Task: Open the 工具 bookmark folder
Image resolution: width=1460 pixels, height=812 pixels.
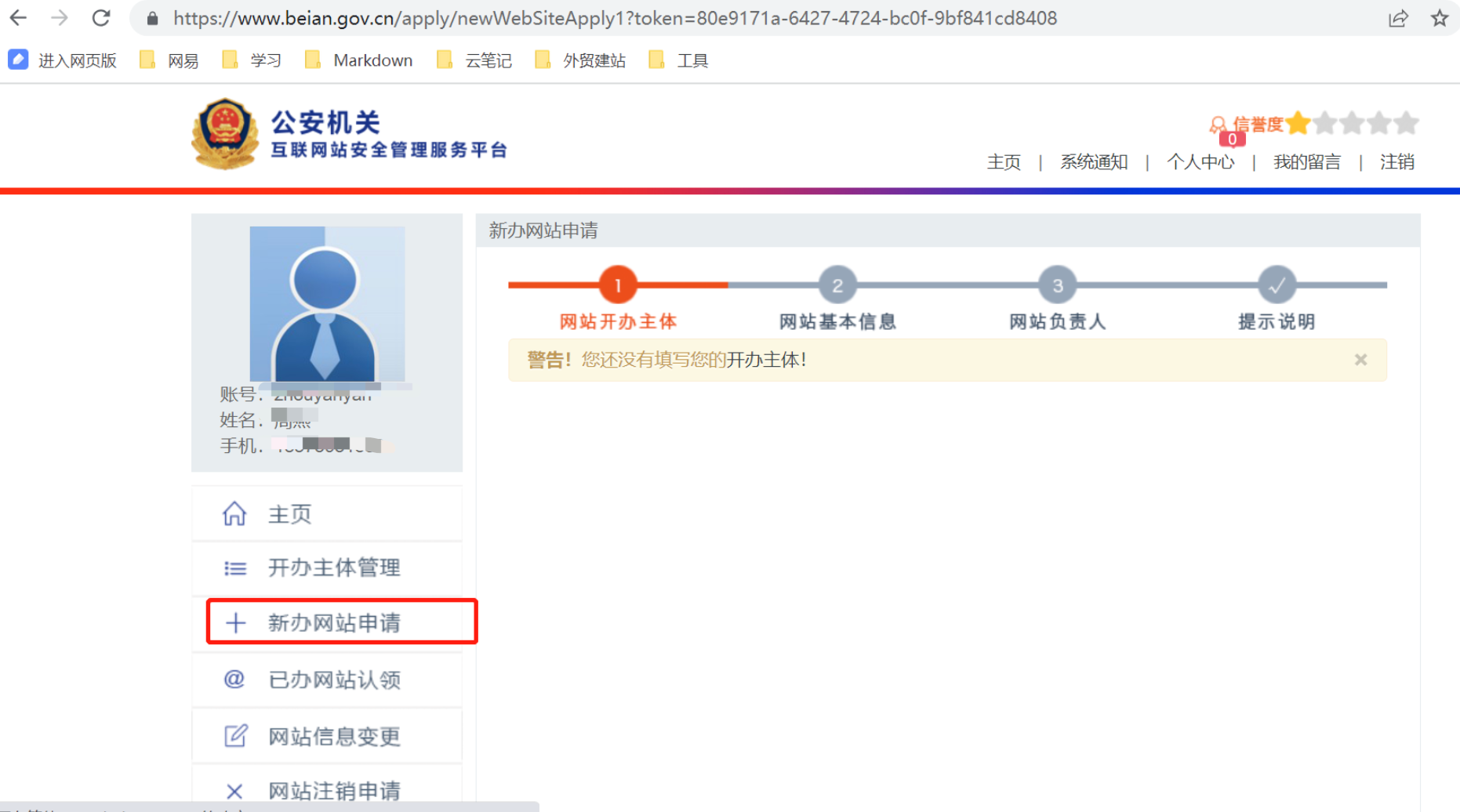Action: pyautogui.click(x=679, y=60)
